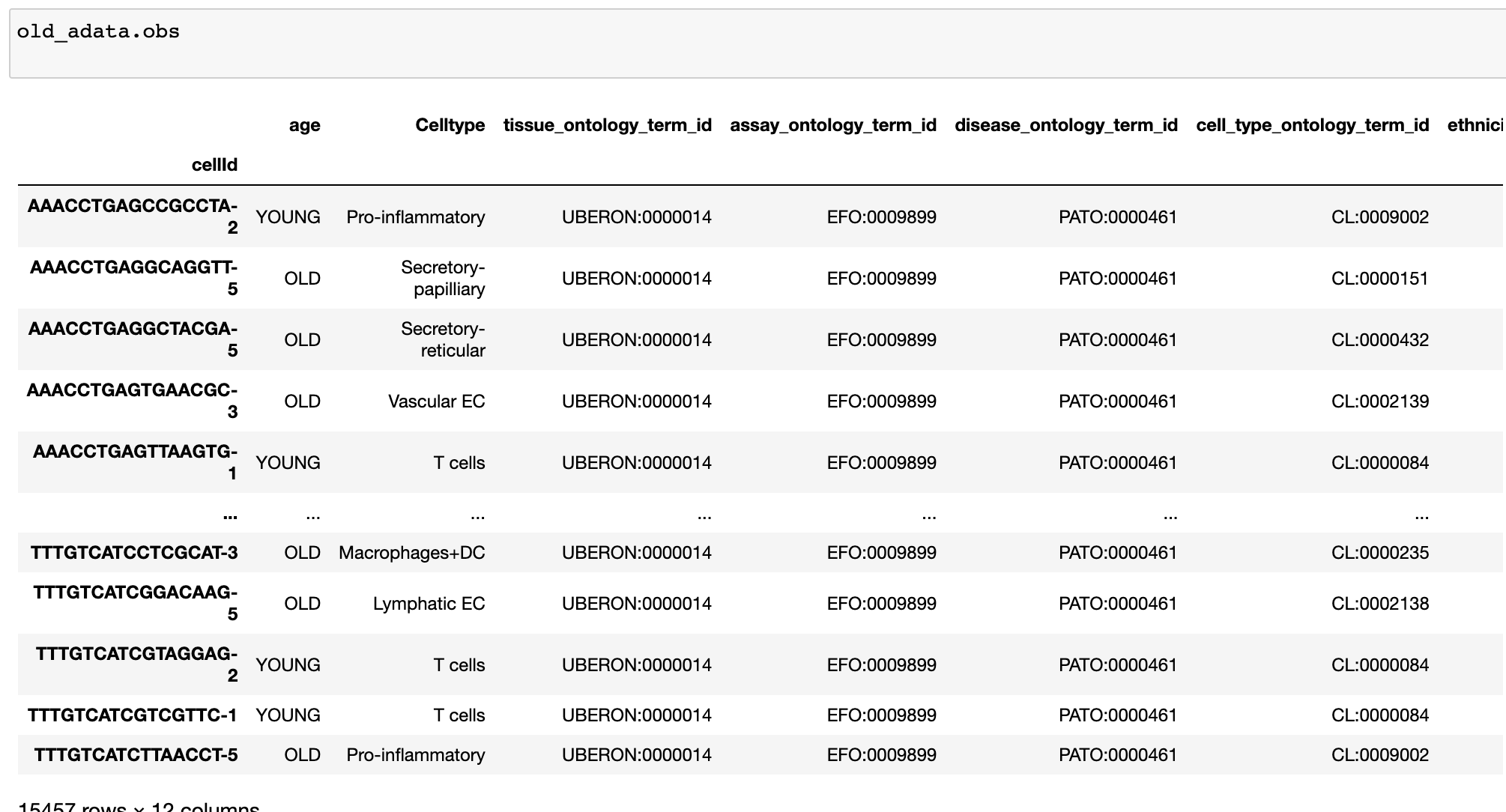The height and width of the screenshot is (812, 1506).
Task: Select the TTTGTCATCCTCGCAT-3 row index
Action: pyautogui.click(x=133, y=553)
